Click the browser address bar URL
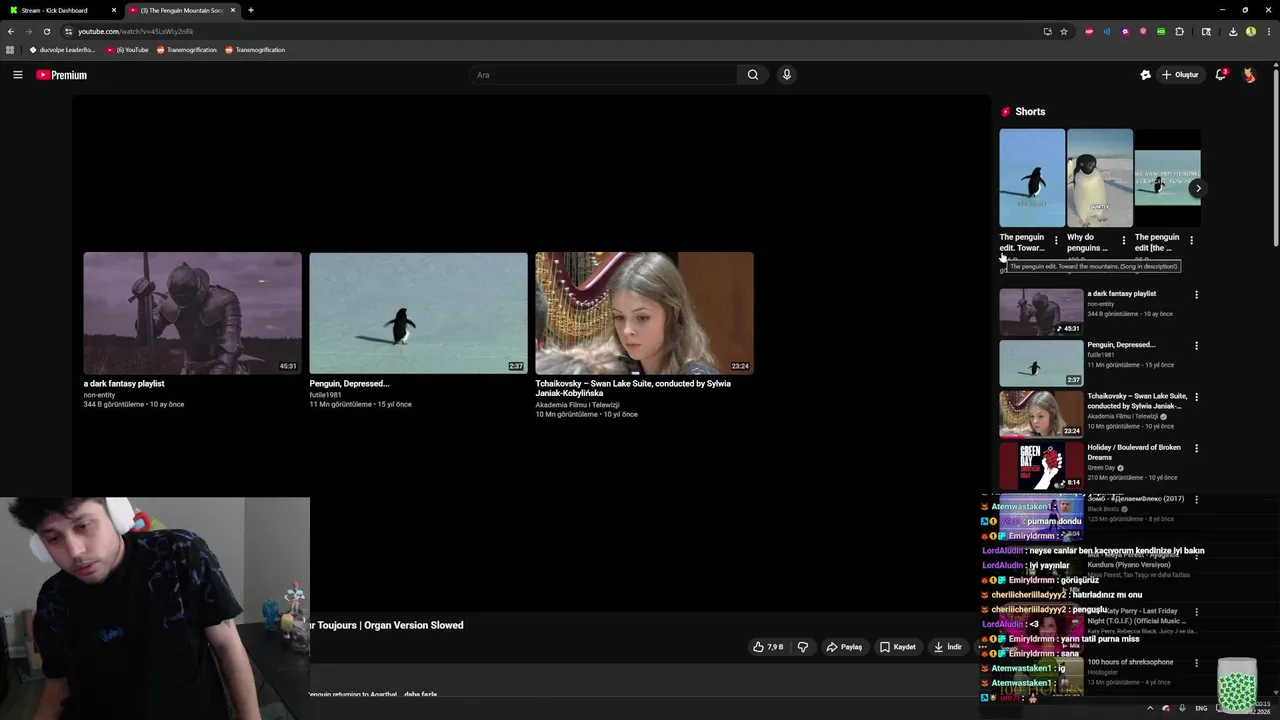Screen dimensions: 1280x720 click(136, 32)
